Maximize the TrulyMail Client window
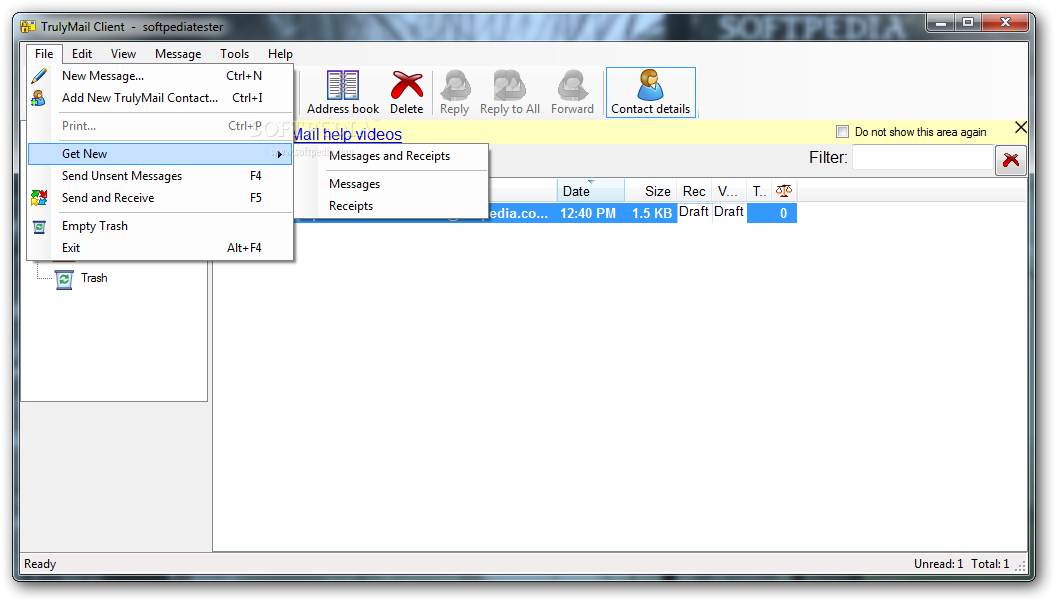Viewport: 1056px width, 602px height. point(968,22)
